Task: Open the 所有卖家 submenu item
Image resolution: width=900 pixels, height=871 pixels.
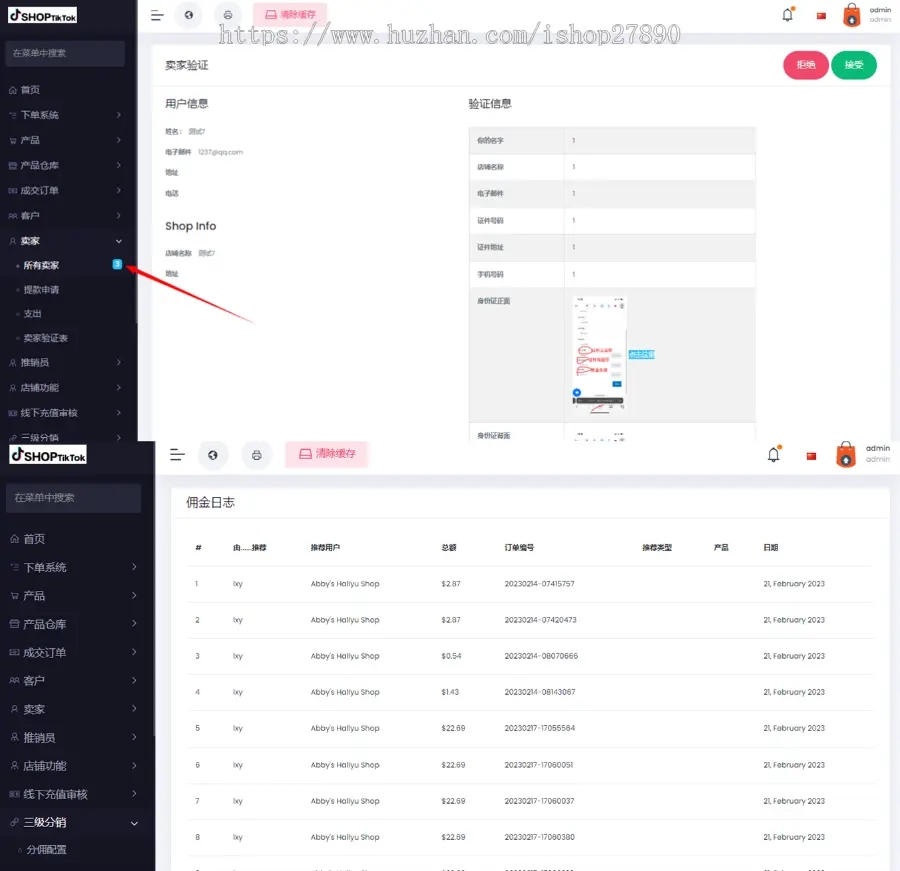Action: coord(42,266)
